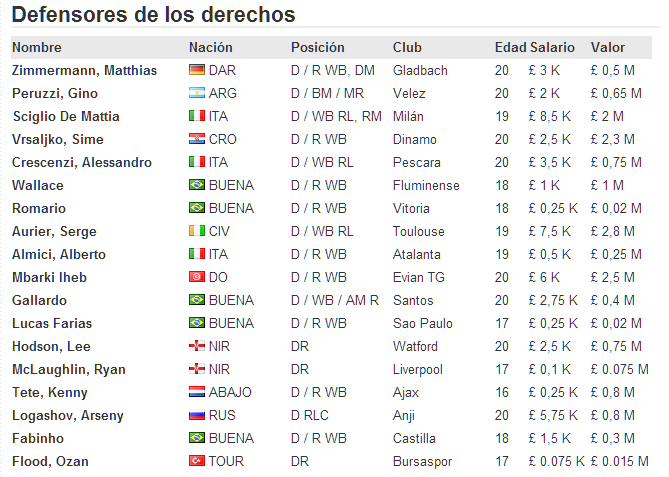The image size is (669, 477).
Task: Click the Russian flag beside RUS
Action: point(197,415)
